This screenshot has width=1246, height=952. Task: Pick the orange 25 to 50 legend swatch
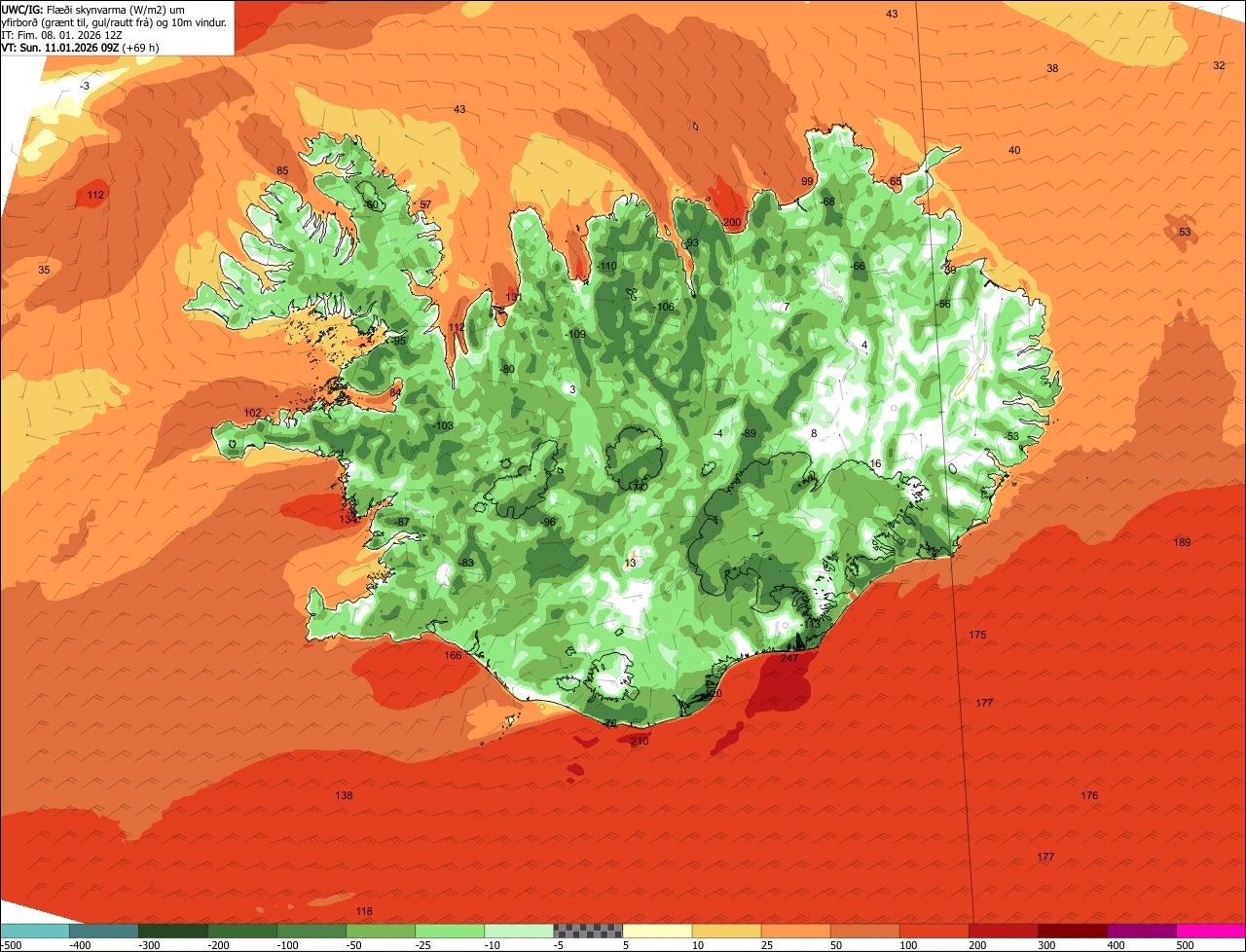click(x=794, y=930)
